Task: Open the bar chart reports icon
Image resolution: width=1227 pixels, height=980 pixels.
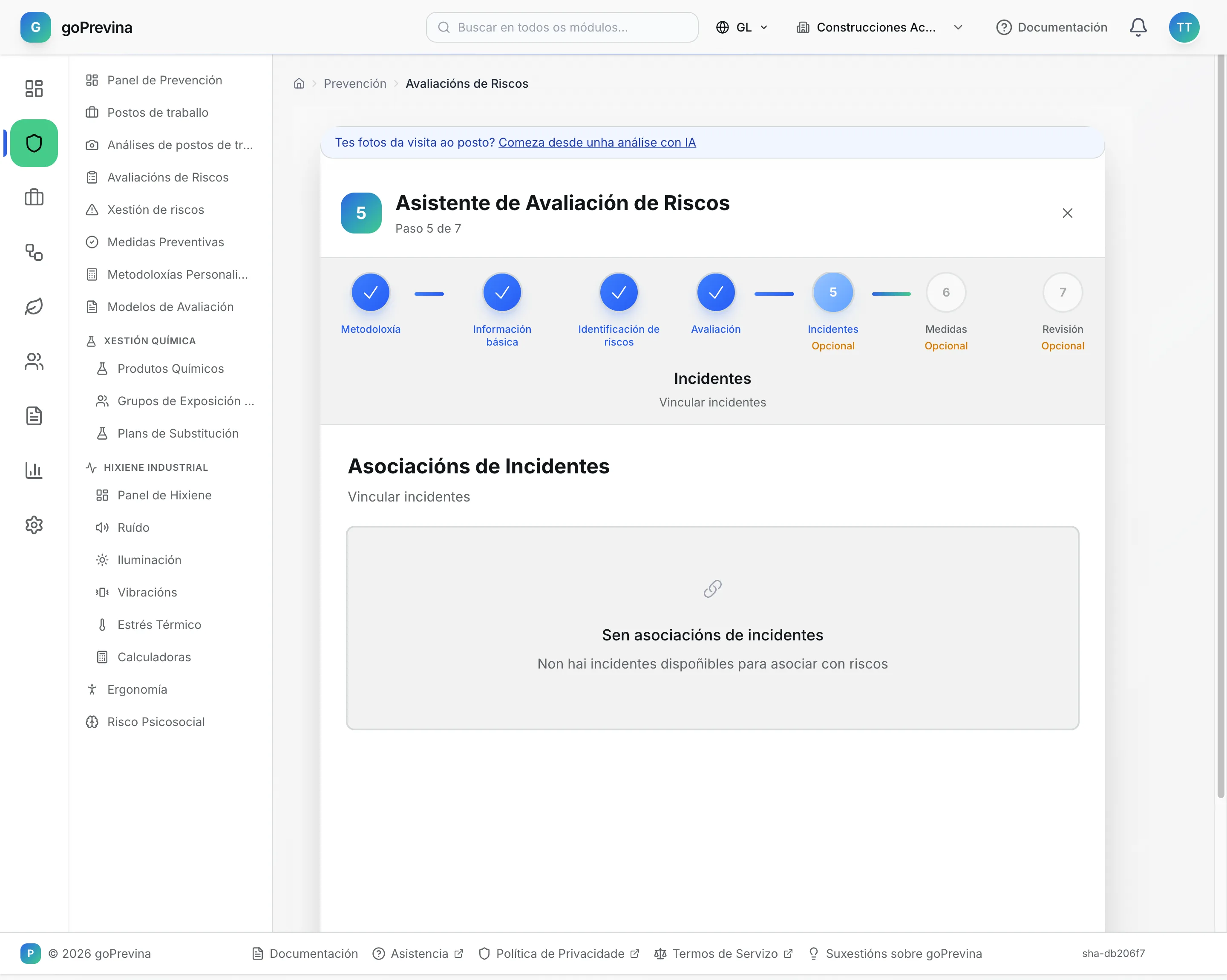Action: point(34,471)
